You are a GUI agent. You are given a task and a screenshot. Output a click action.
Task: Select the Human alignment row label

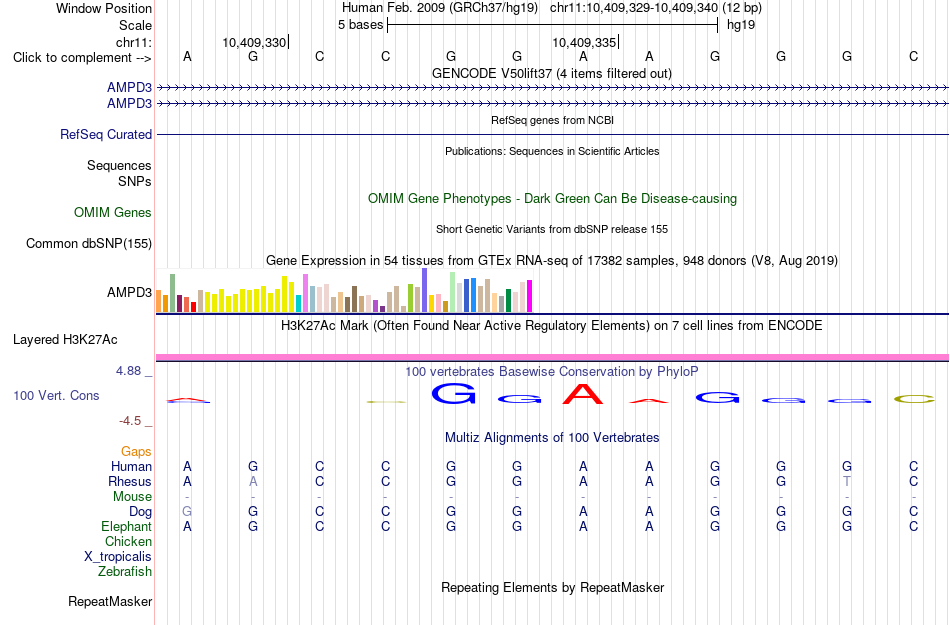tap(131, 466)
